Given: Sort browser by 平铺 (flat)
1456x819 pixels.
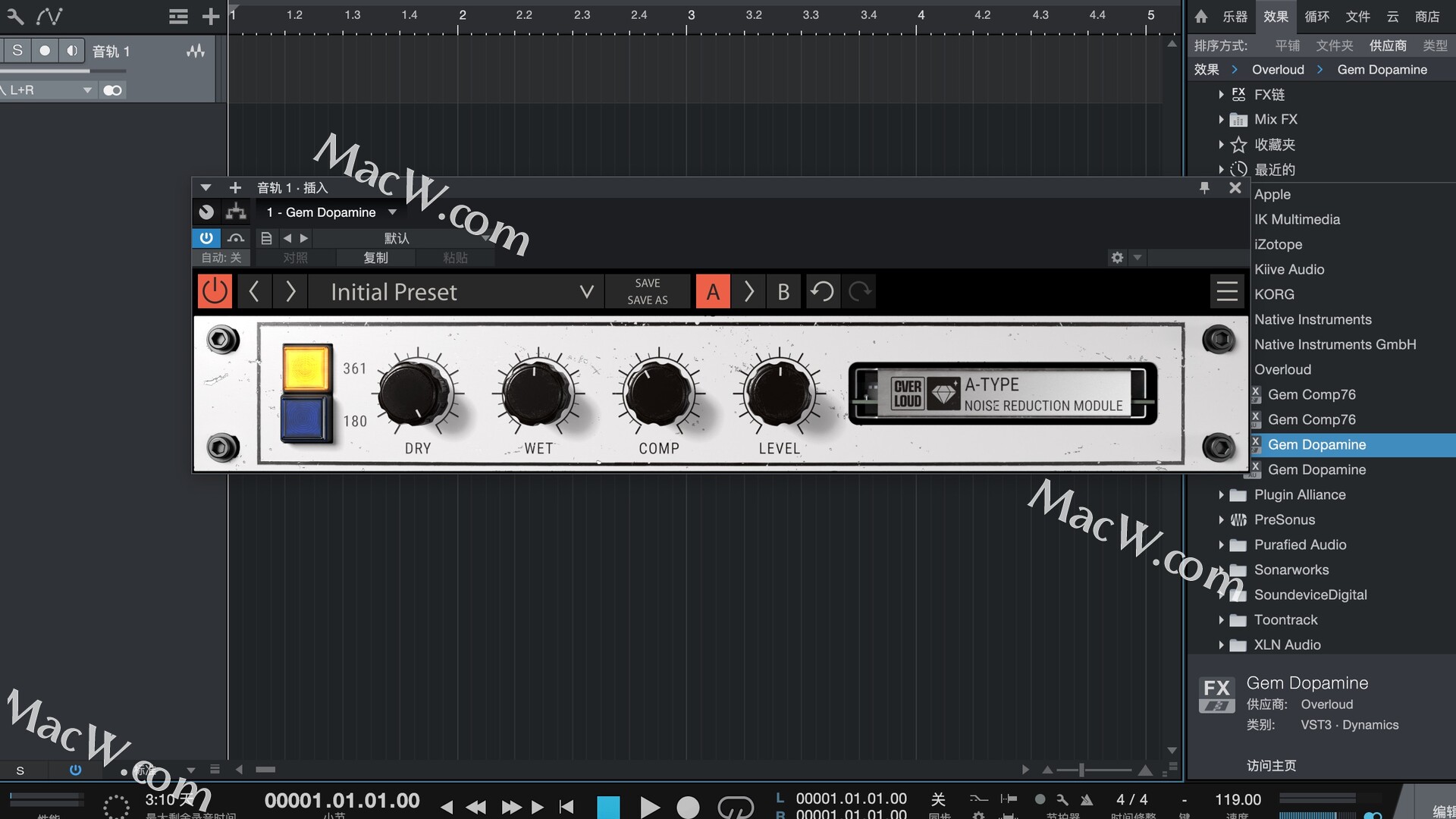Looking at the screenshot, I should click(1287, 45).
